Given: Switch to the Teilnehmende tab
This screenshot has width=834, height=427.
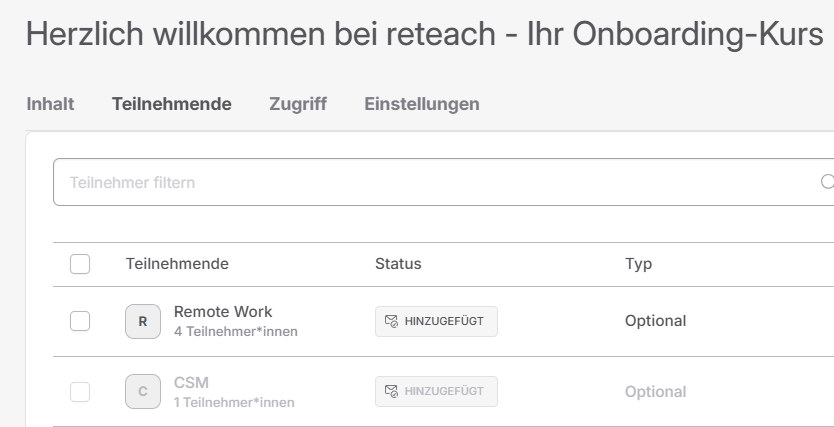Looking at the screenshot, I should tap(171, 104).
